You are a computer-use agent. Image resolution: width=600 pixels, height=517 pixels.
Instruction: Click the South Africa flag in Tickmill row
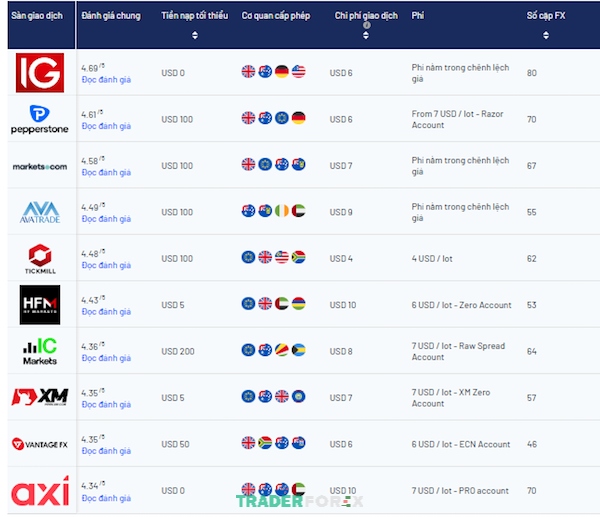tap(298, 257)
